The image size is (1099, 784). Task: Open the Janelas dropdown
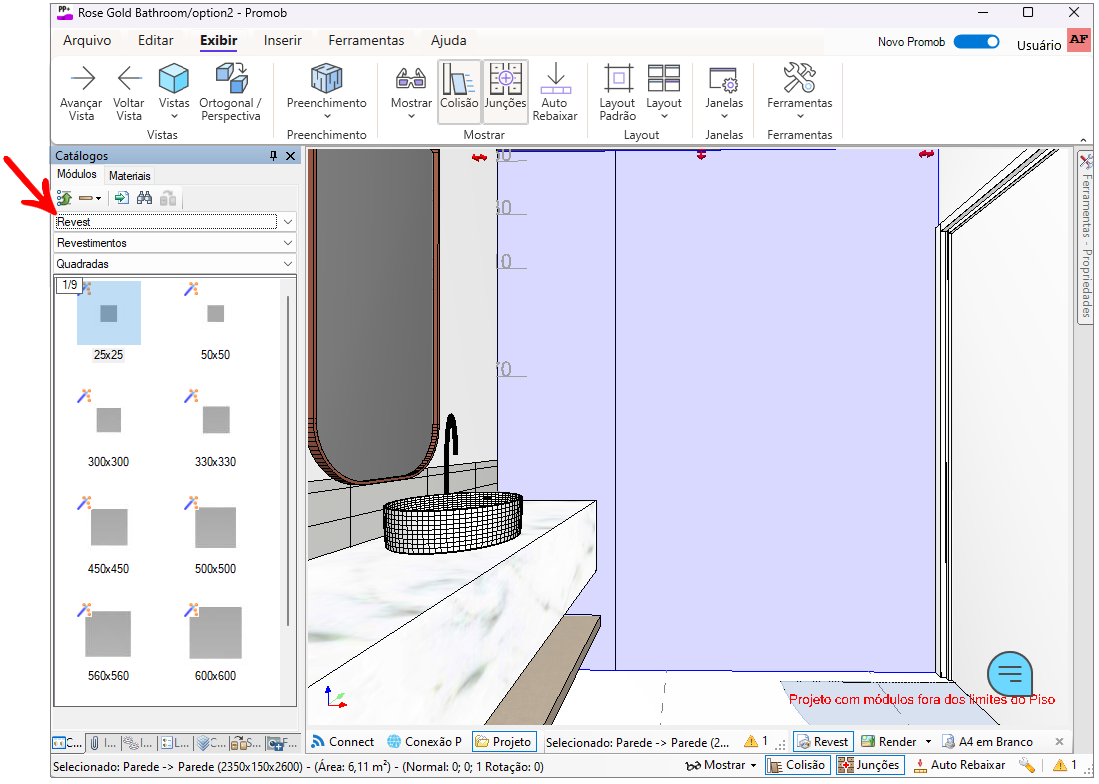pos(724,91)
